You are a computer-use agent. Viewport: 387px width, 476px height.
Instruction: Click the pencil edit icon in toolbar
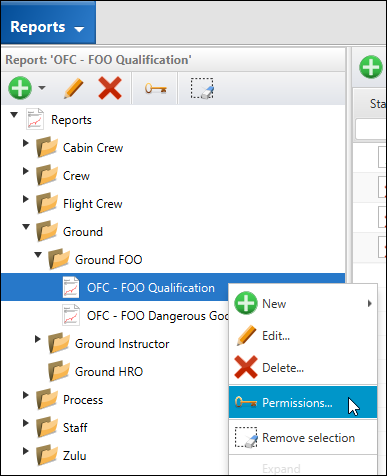(74, 88)
